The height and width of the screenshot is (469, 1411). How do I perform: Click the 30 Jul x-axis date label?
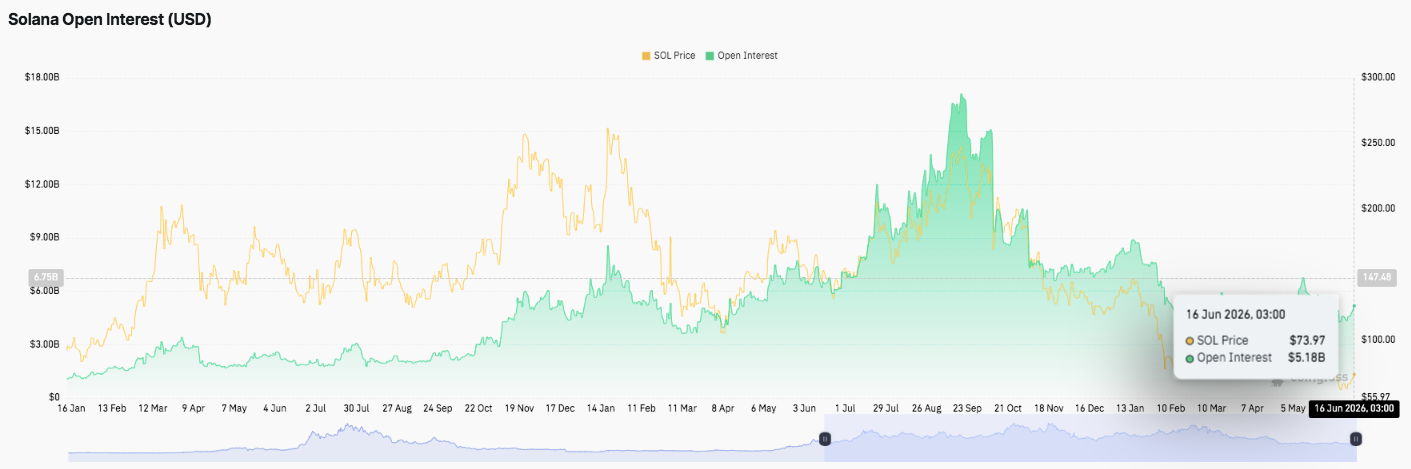356,409
